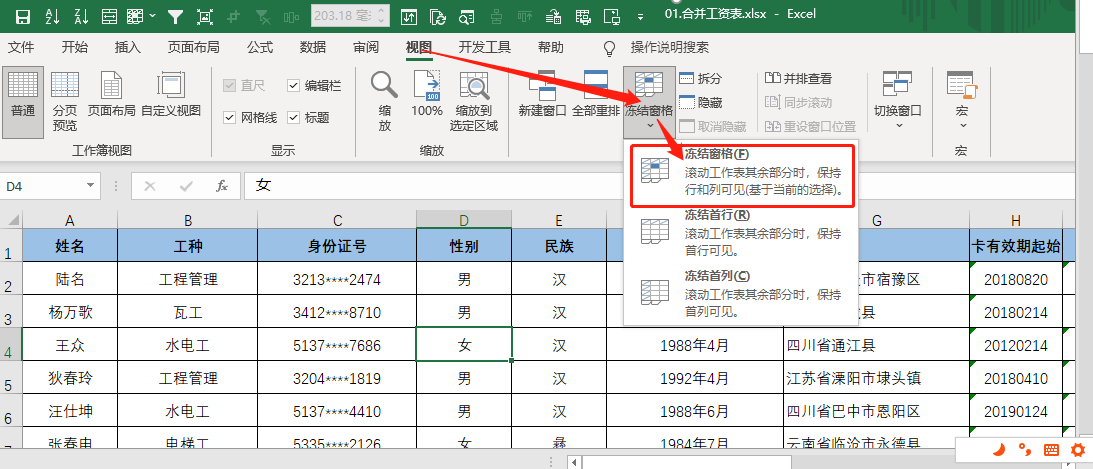
Task: Click the keyboard icon in the input-method toolbar
Action: (1051, 450)
